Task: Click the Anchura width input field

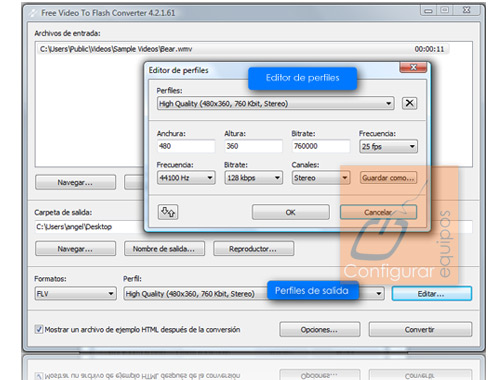Action: 186,146
